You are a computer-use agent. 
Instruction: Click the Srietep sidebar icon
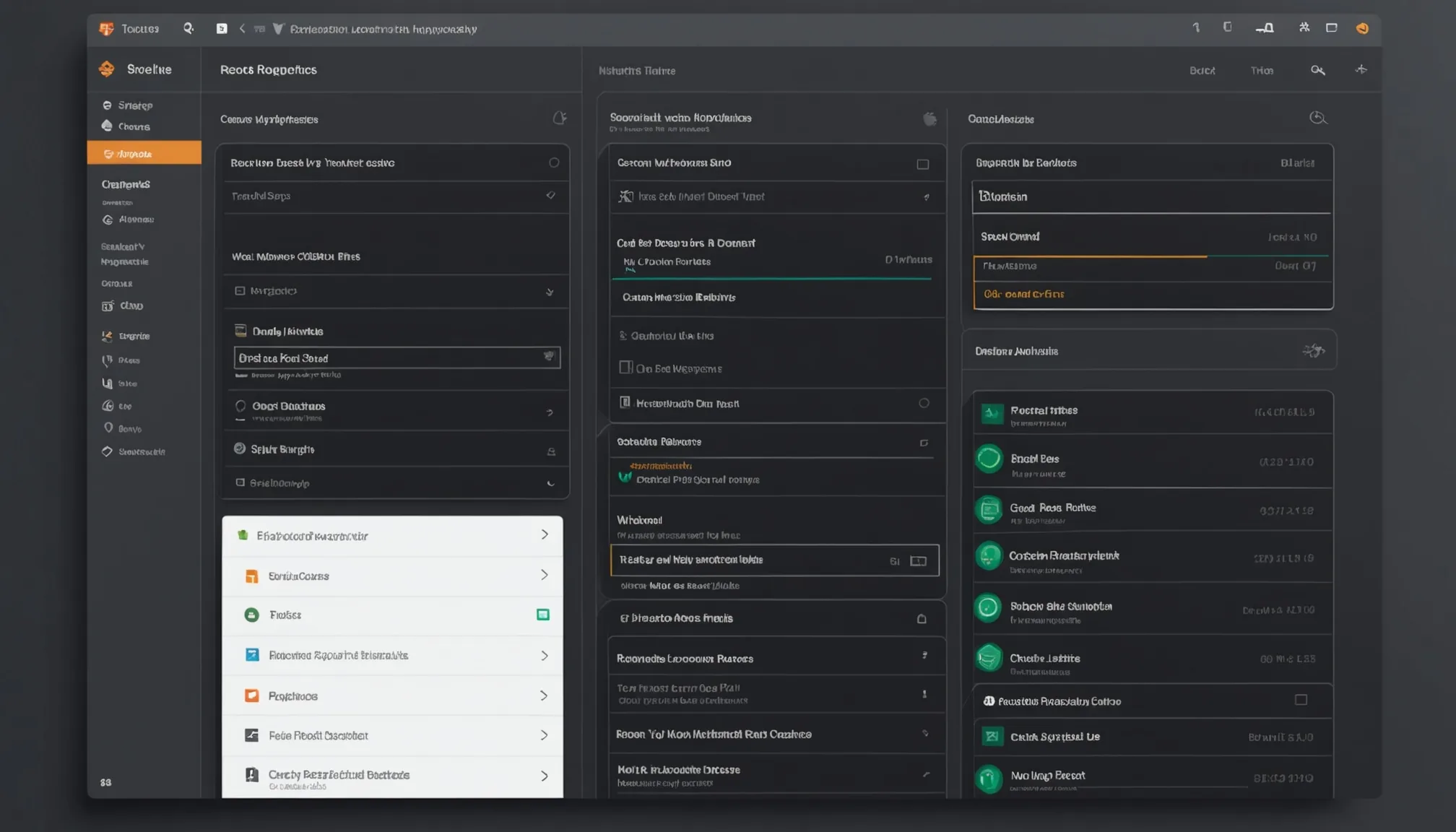[x=107, y=105]
